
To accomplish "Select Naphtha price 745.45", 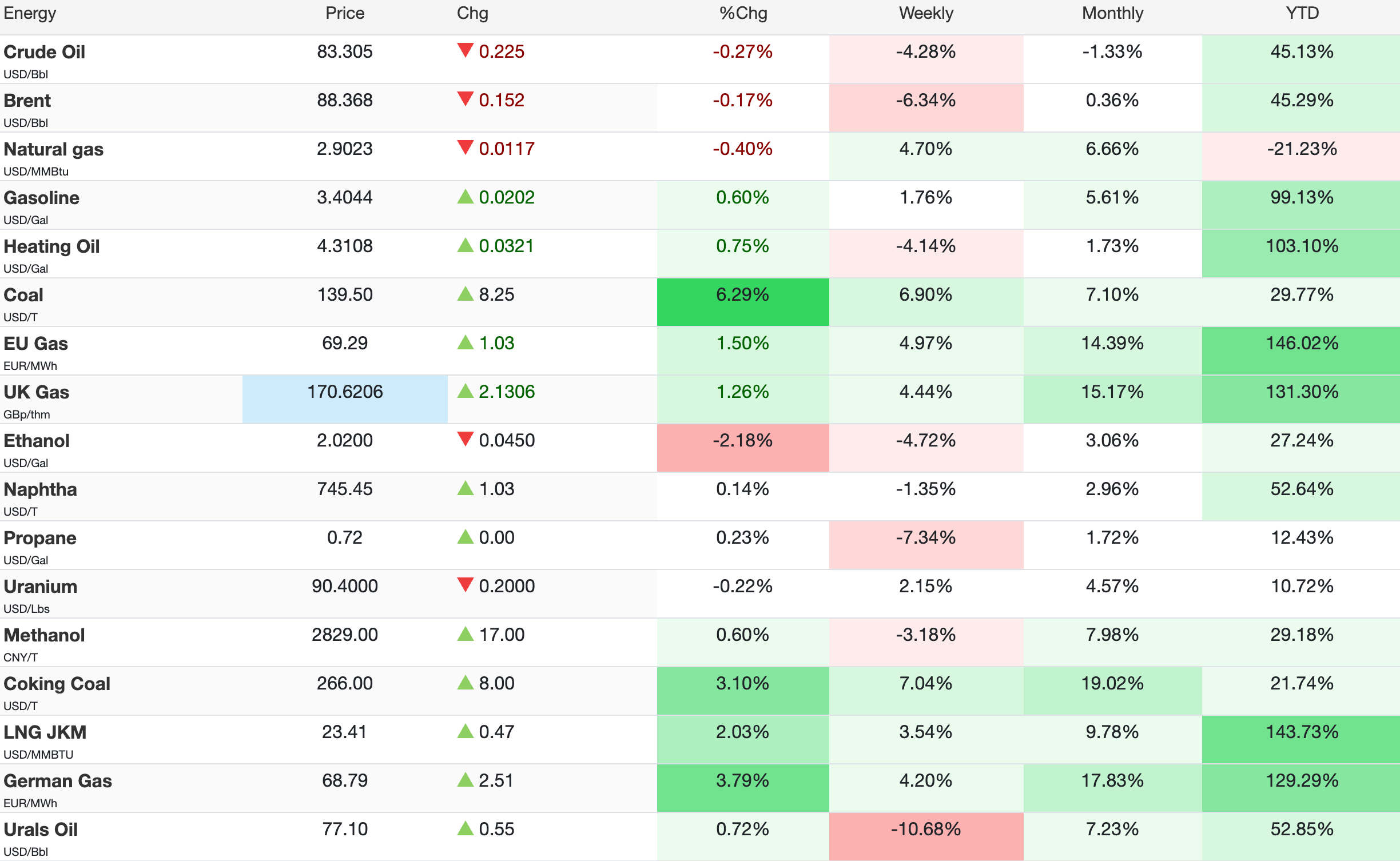I will [x=345, y=489].
